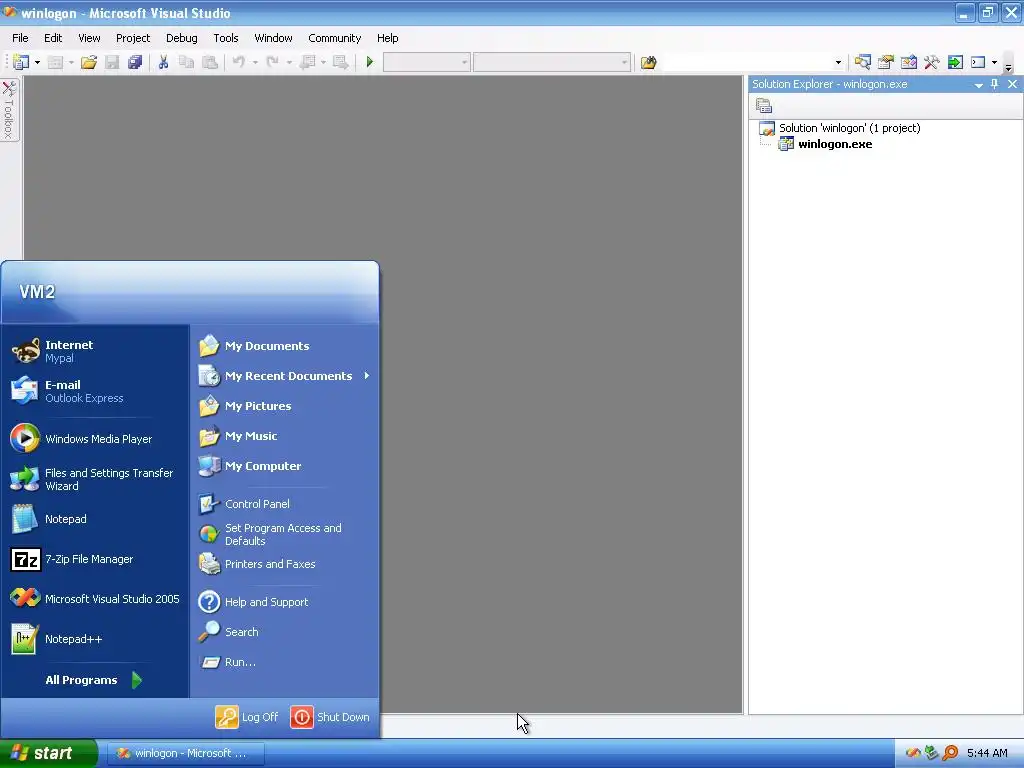
Task: Open 7-Zip File Manager
Action: coord(95,559)
